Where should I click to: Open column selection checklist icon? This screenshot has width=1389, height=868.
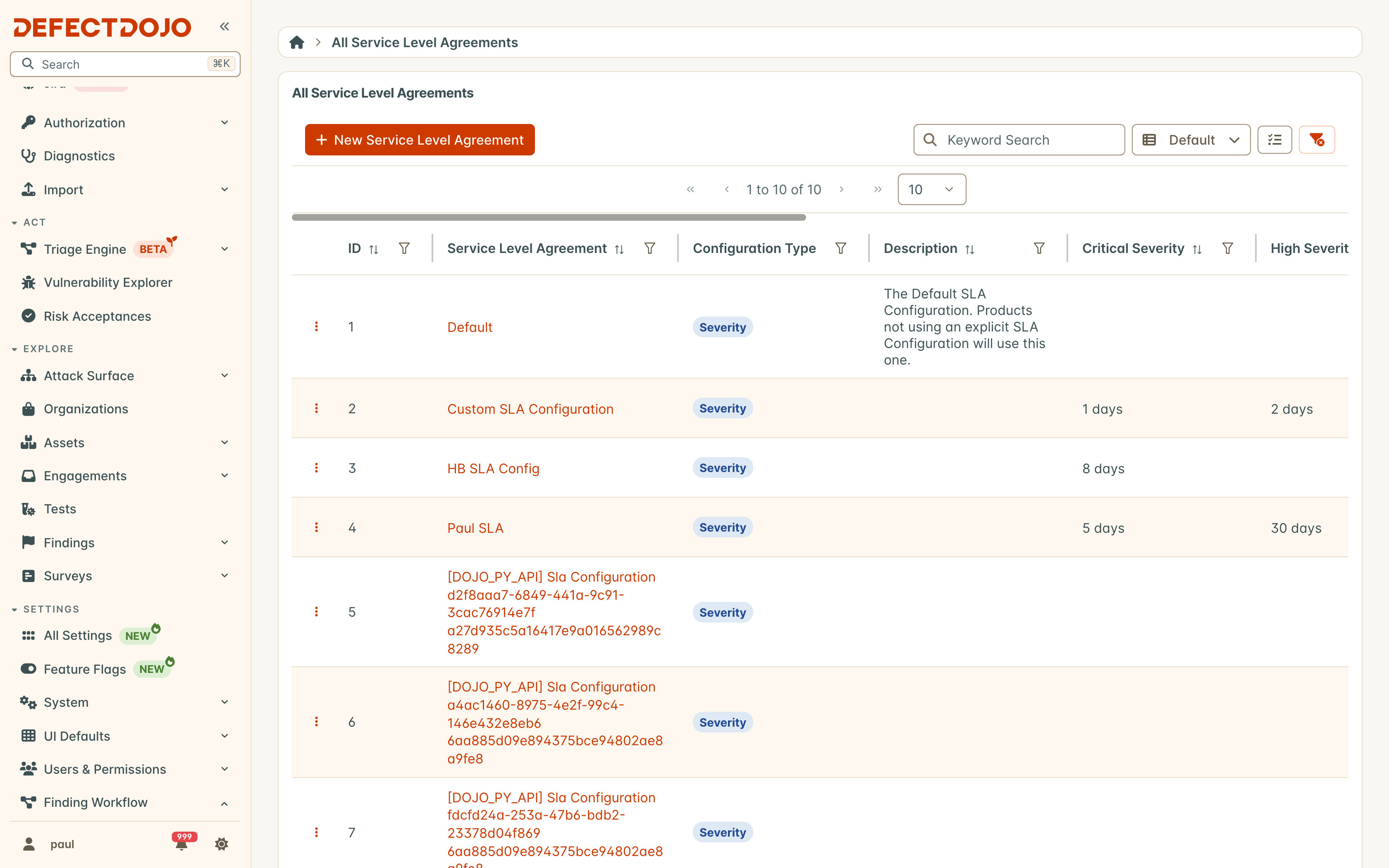(1275, 140)
